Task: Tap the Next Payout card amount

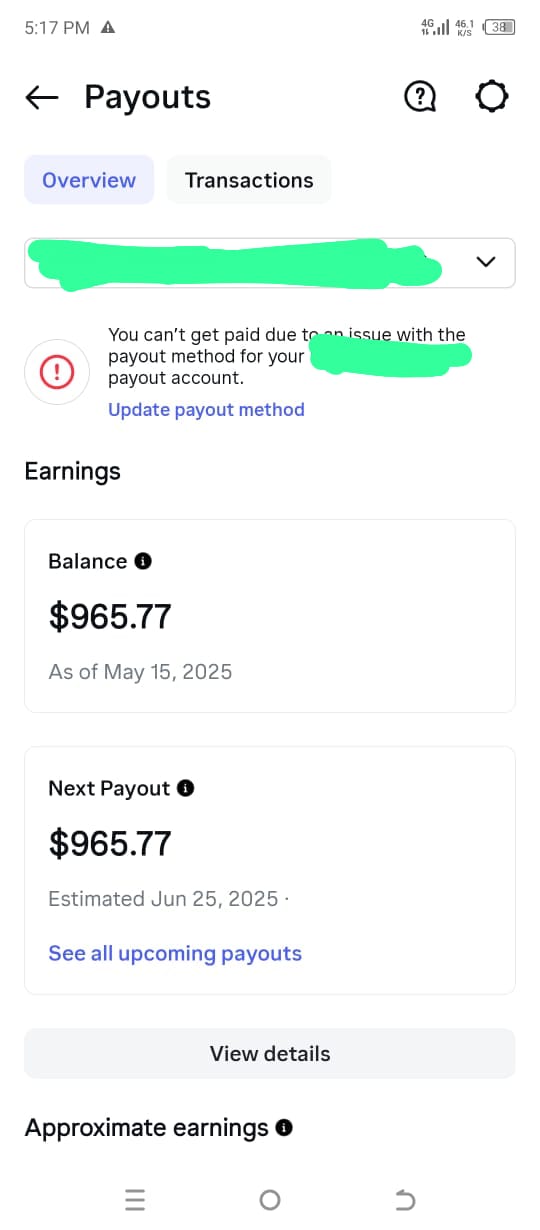Action: 110,844
